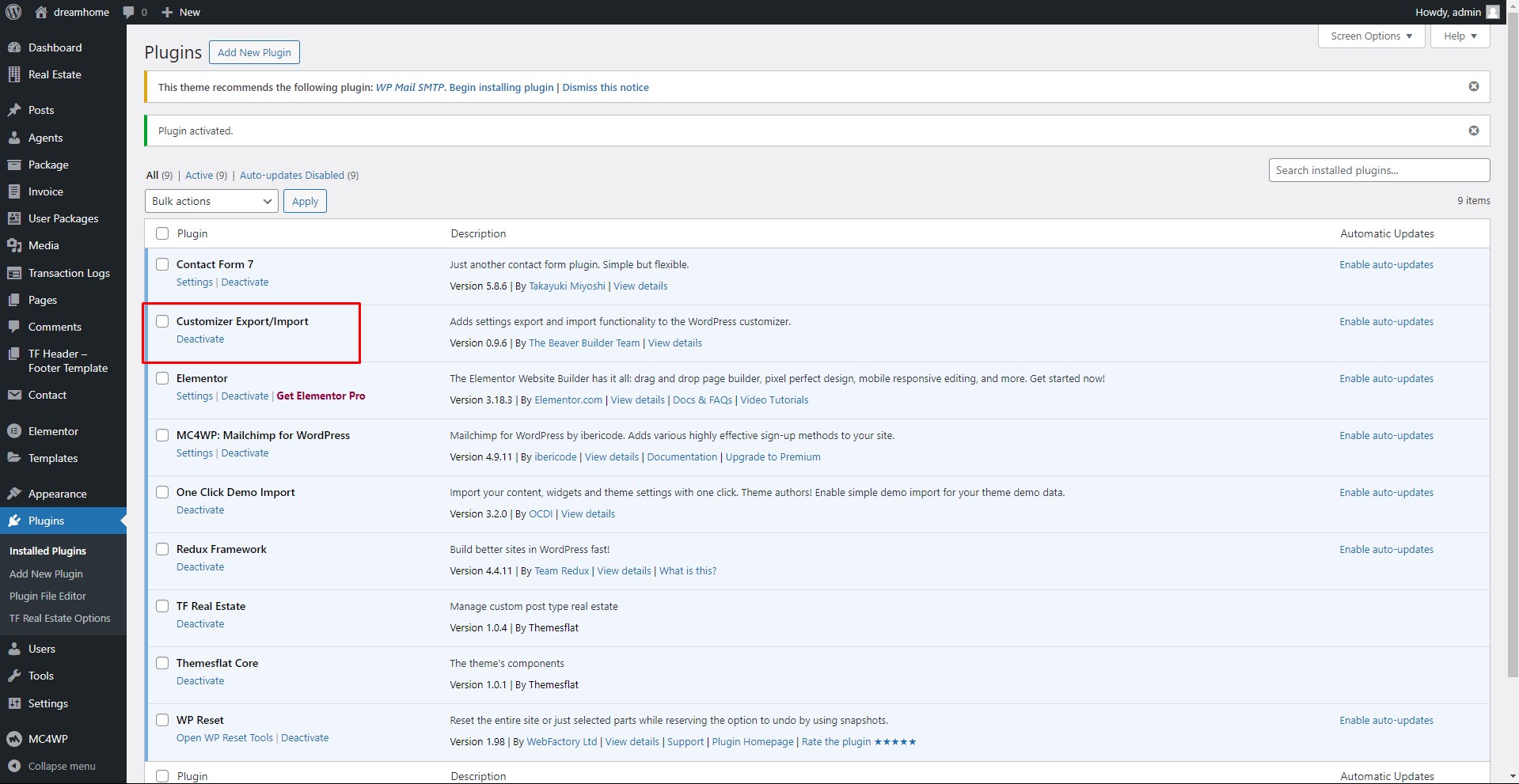Tick the select-all checkbox in table header
The image size is (1519, 784).
click(x=162, y=233)
